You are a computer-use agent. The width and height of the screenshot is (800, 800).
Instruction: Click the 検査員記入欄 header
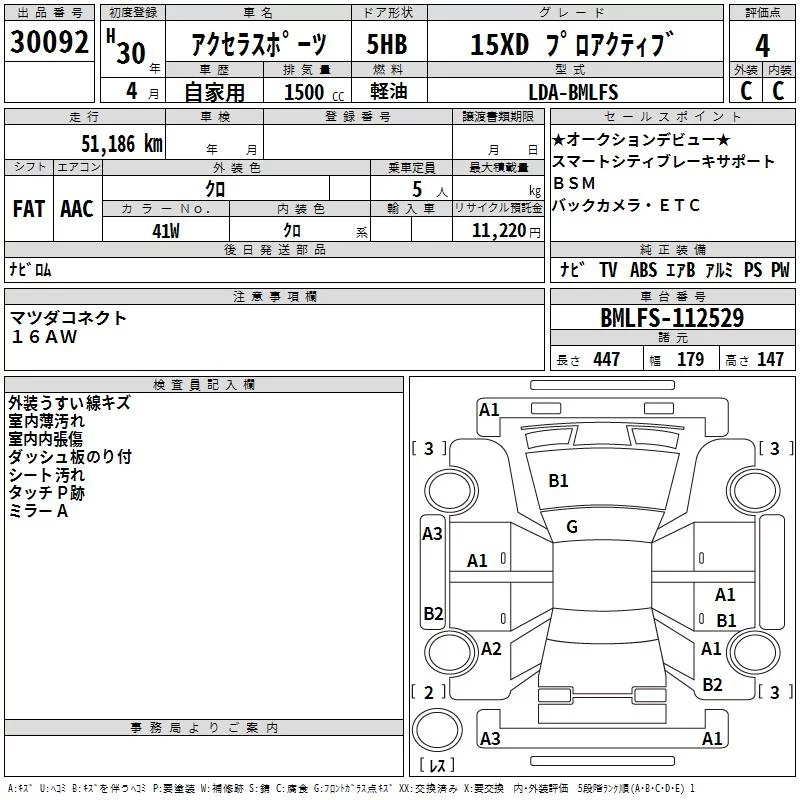[x=204, y=385]
